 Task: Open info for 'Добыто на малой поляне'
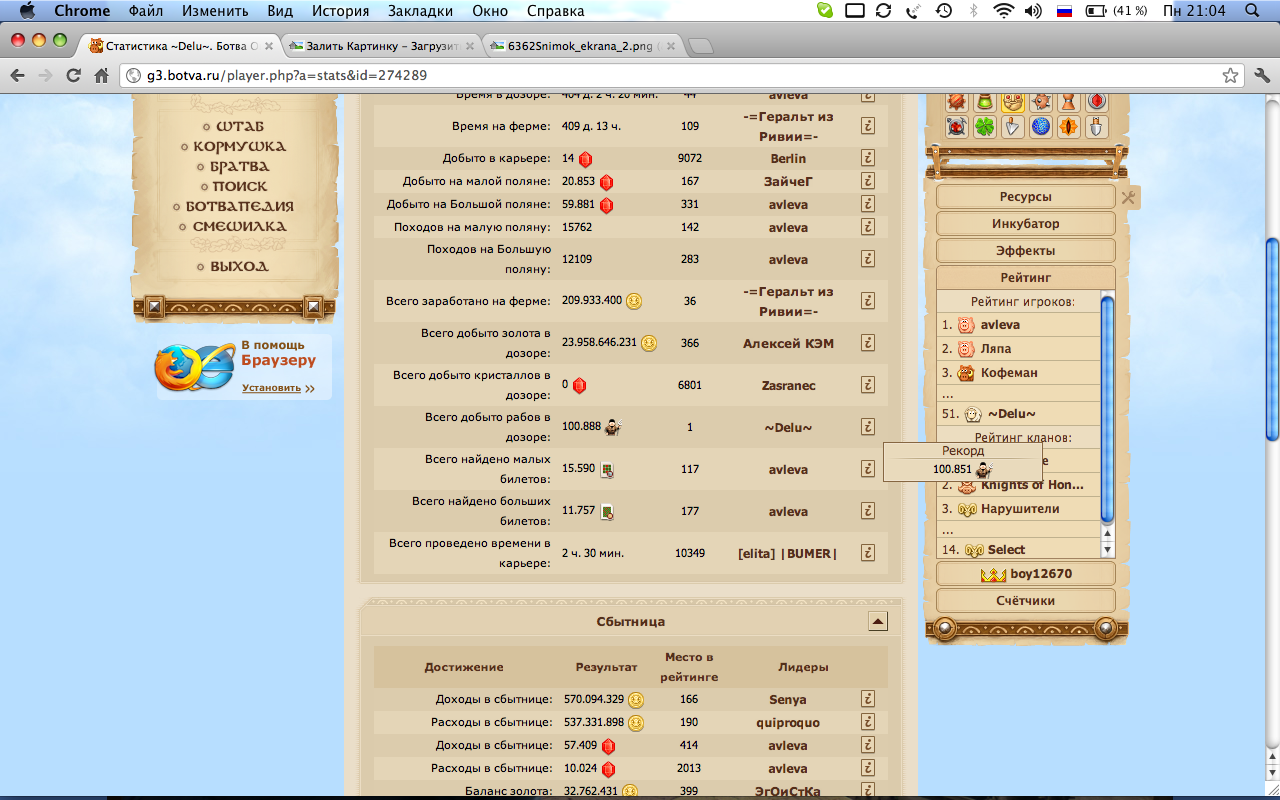click(x=868, y=181)
